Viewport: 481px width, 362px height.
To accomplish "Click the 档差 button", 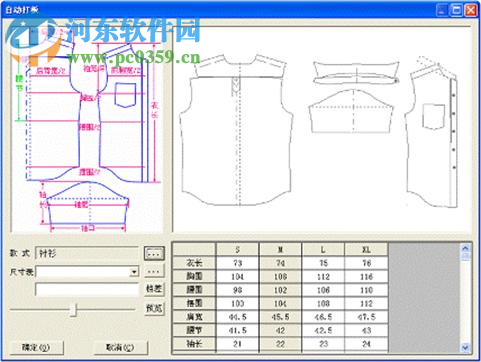I will click(x=155, y=289).
